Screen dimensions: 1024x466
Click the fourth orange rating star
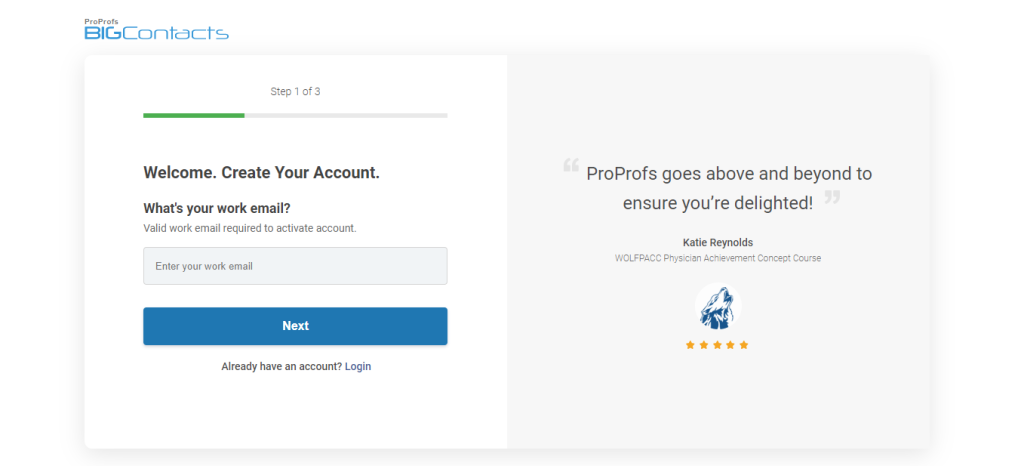(x=730, y=345)
